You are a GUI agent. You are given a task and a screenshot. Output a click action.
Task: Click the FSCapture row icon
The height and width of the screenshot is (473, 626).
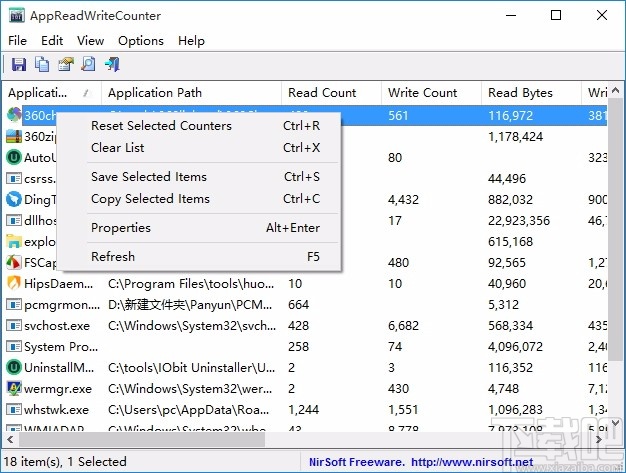tap(14, 262)
